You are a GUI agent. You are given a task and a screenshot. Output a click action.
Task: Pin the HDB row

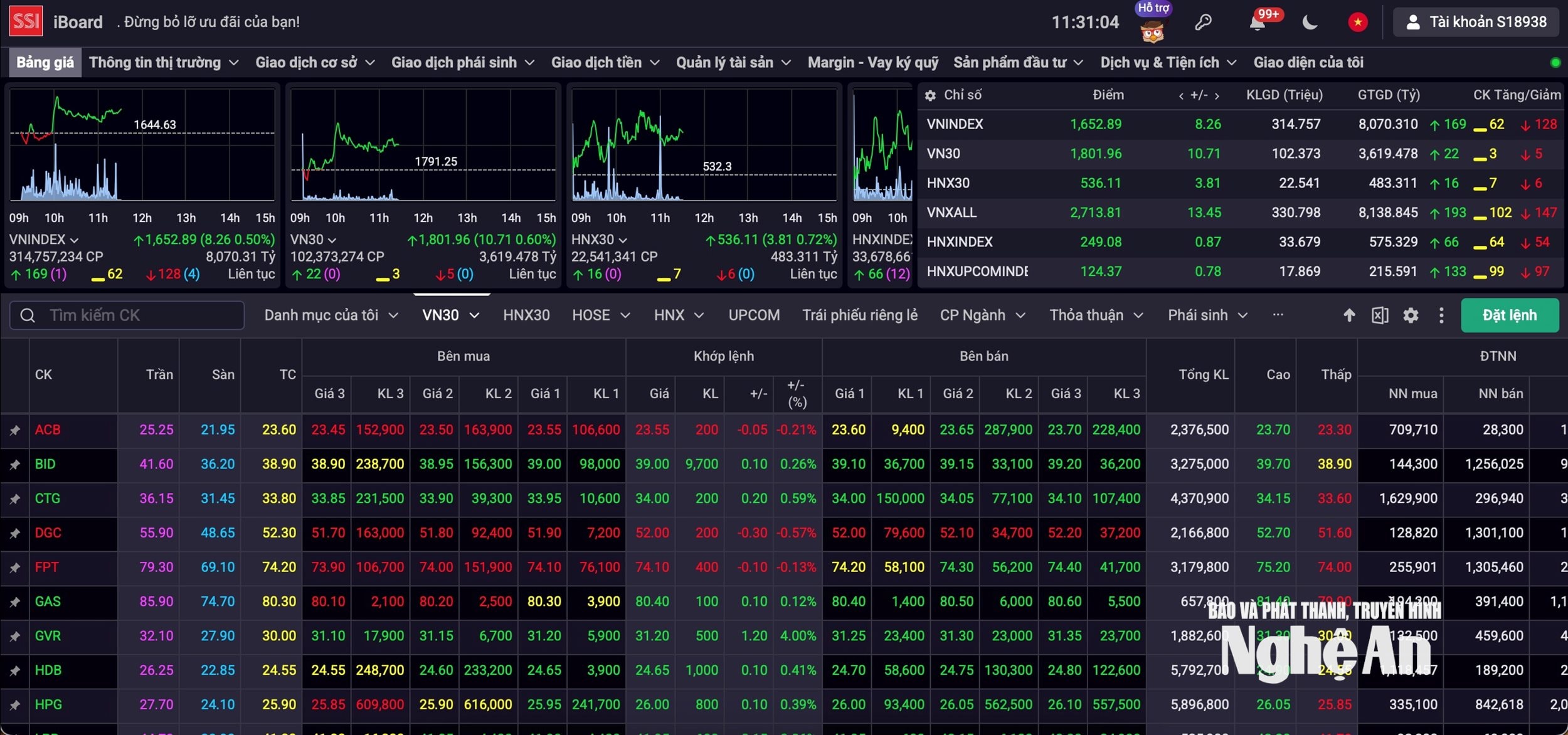(15, 671)
